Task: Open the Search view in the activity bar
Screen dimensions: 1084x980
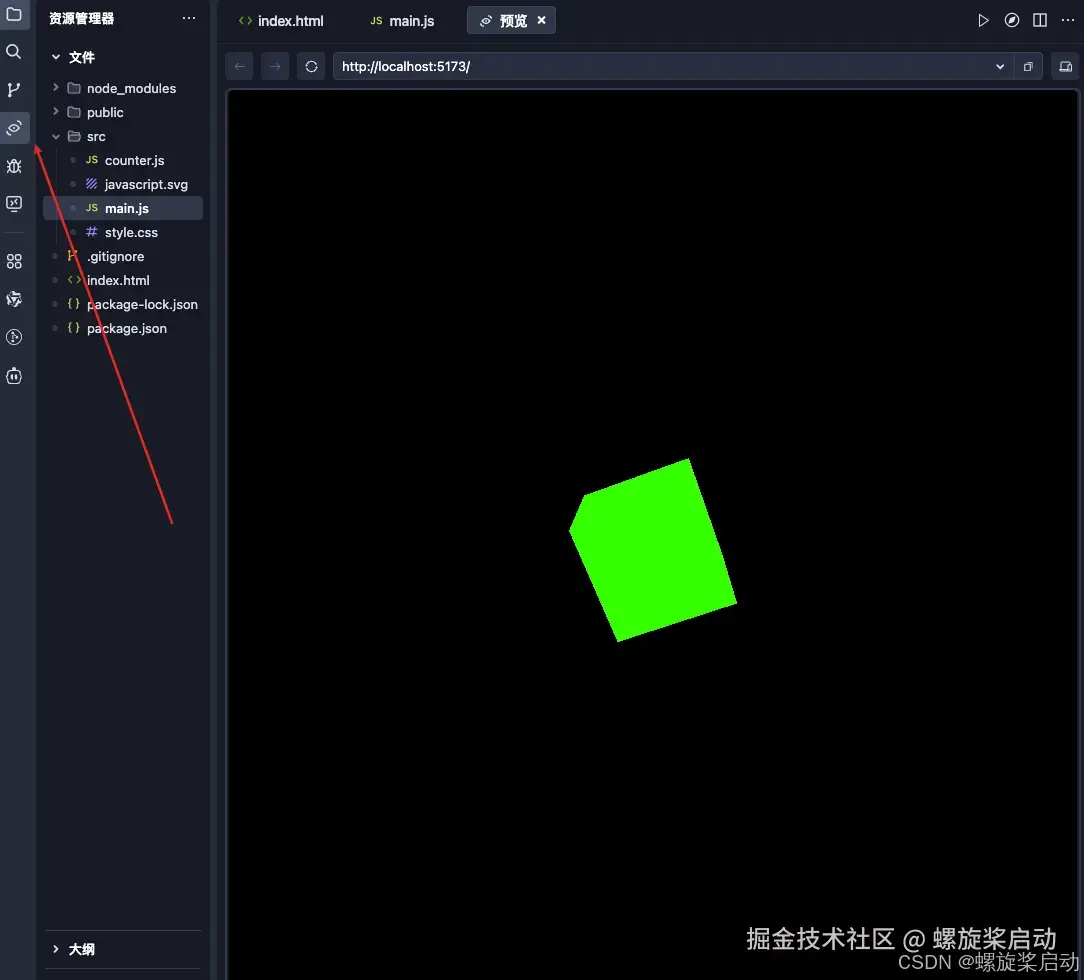Action: point(14,52)
